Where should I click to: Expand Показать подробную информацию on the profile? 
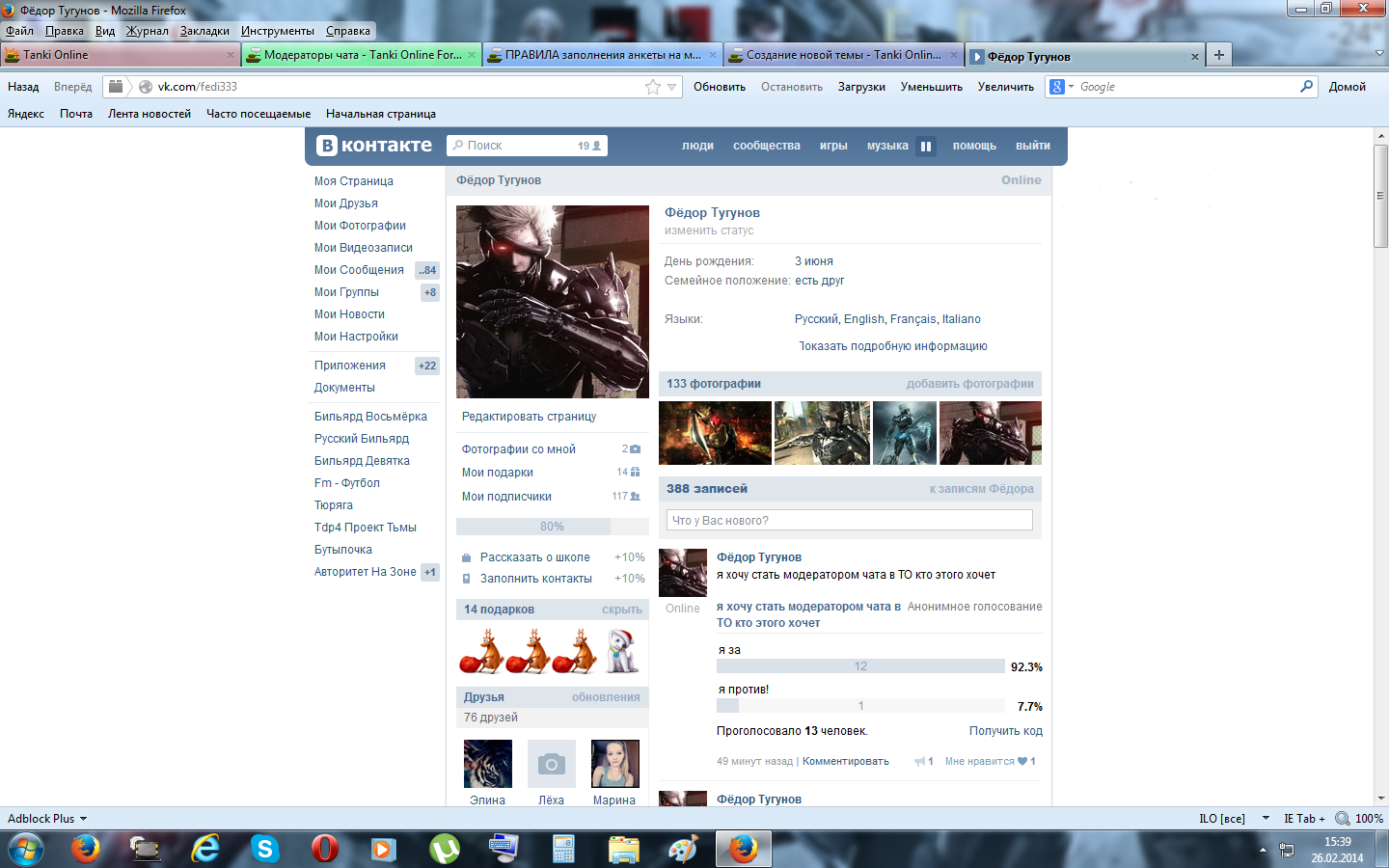tap(893, 346)
